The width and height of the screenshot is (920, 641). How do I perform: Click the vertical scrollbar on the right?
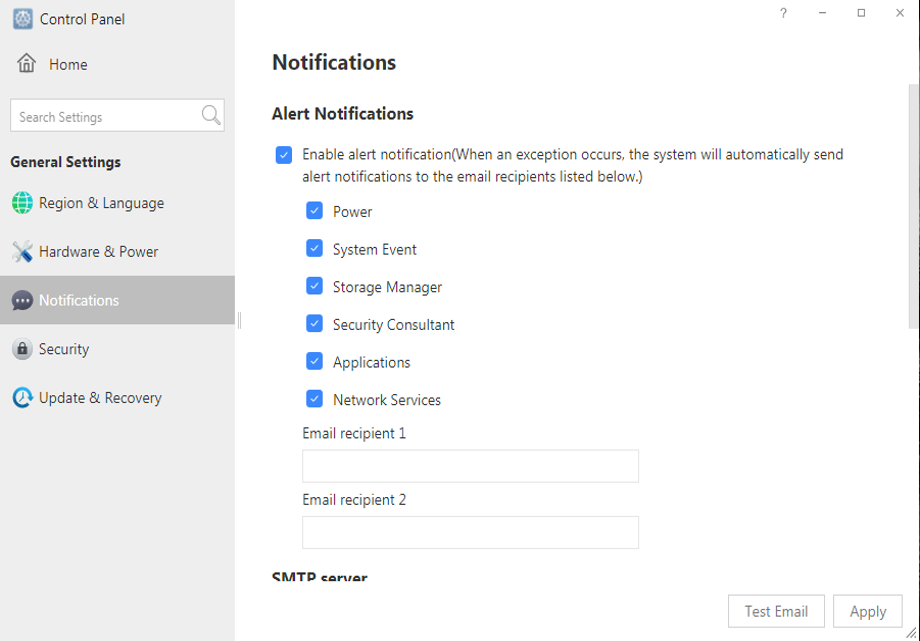[x=914, y=205]
